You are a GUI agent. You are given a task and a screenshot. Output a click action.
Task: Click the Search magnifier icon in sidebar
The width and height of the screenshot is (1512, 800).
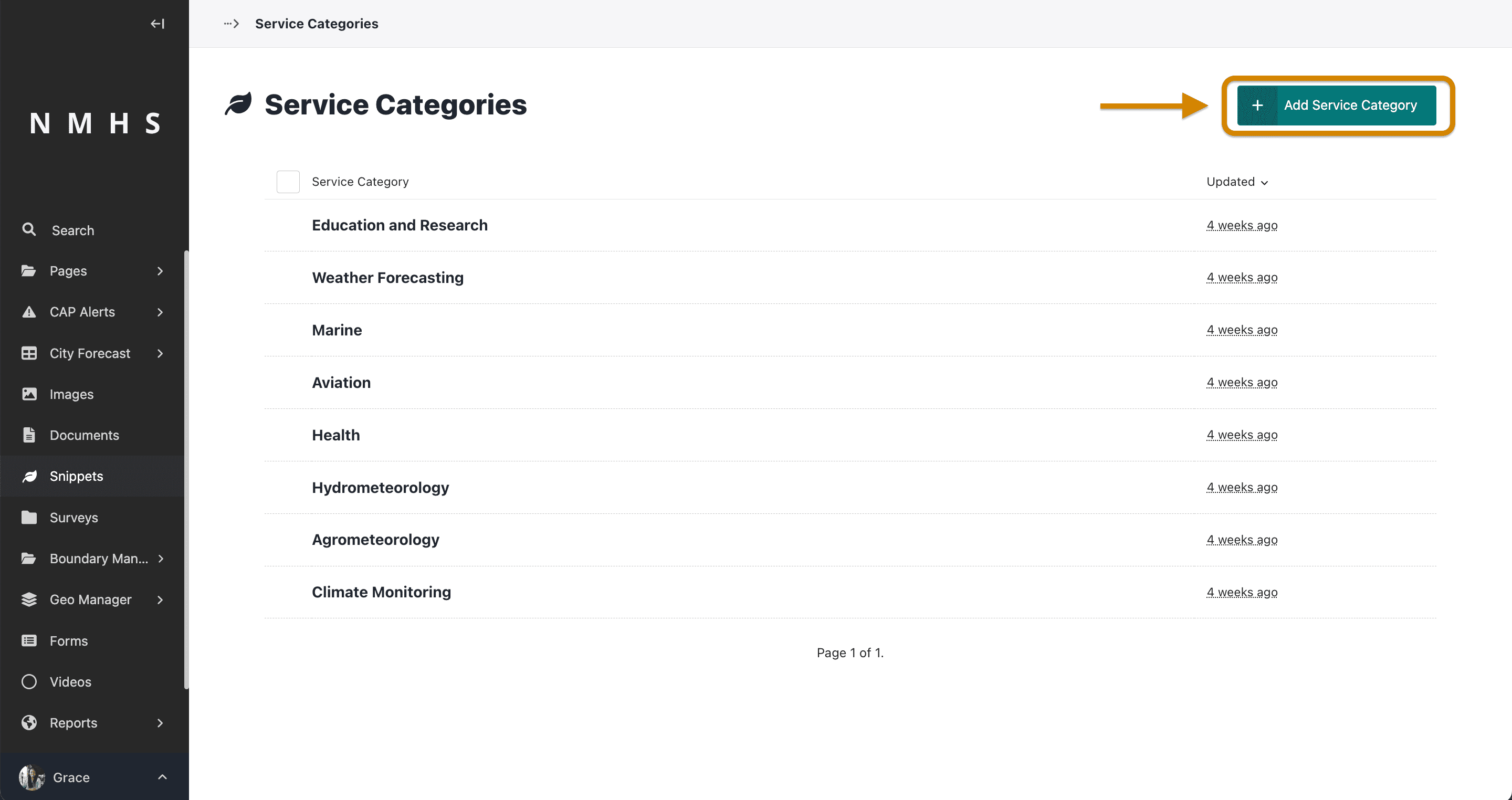(x=29, y=229)
